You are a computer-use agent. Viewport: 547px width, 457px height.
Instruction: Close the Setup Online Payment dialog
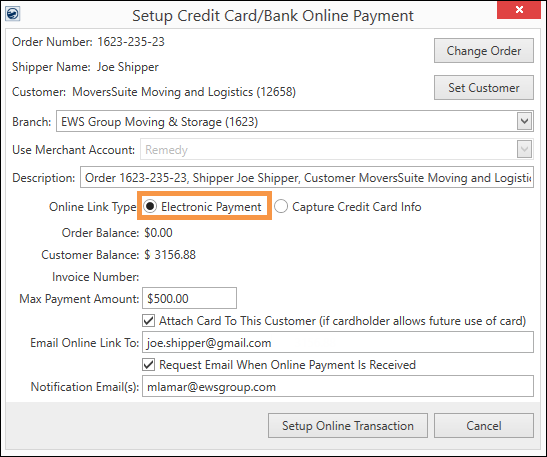(x=519, y=9)
